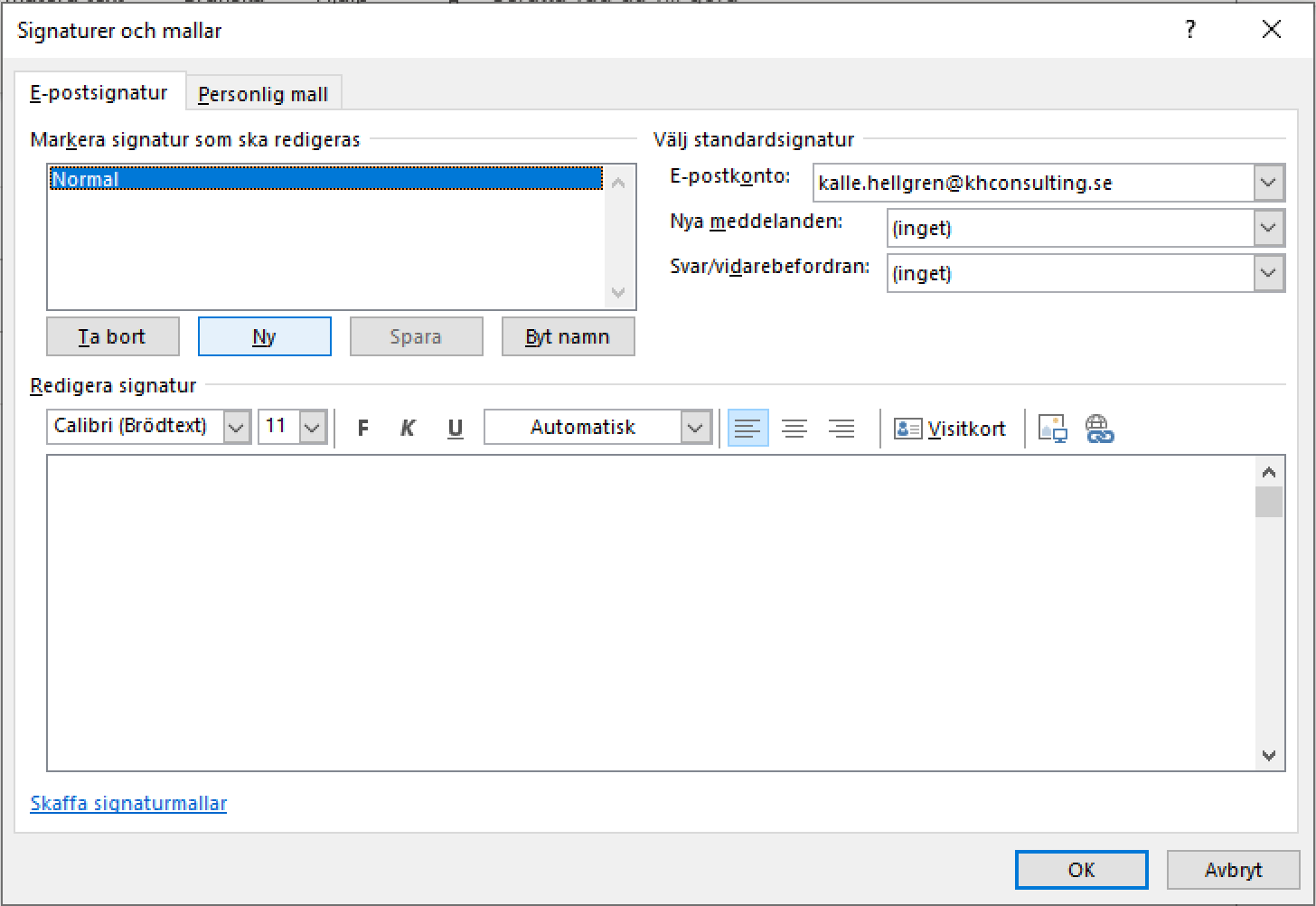
Task: Toggle bold (F) formatting
Action: click(x=362, y=428)
